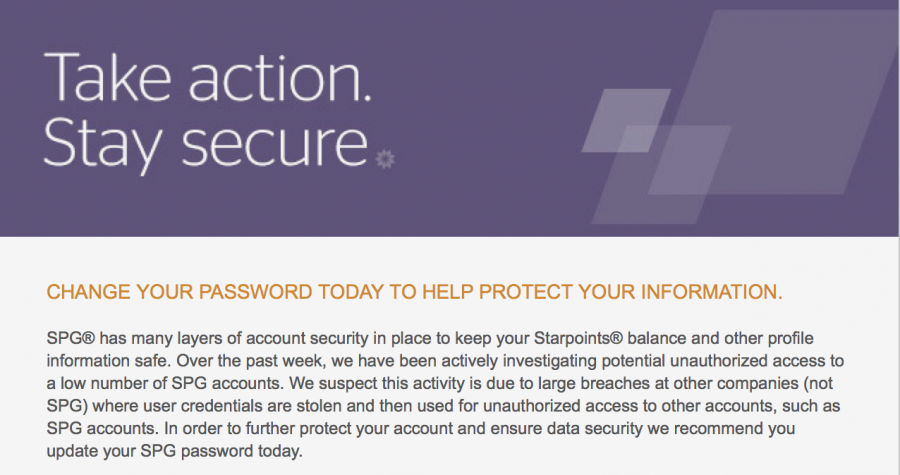Image resolution: width=900 pixels, height=475 pixels.
Task: Click the small gear icon after "secure"
Action: [384, 159]
